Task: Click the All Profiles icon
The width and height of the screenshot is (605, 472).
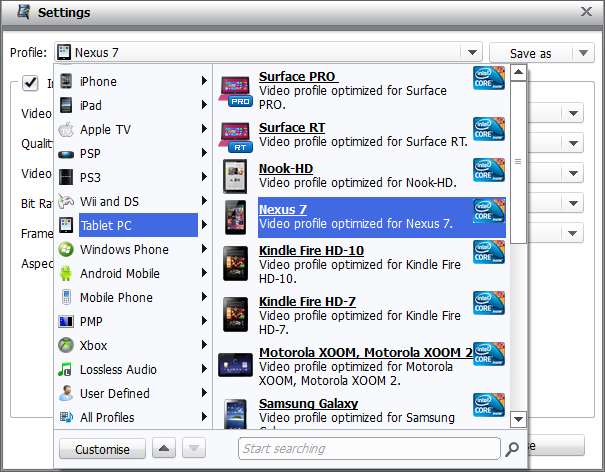Action: (66, 417)
